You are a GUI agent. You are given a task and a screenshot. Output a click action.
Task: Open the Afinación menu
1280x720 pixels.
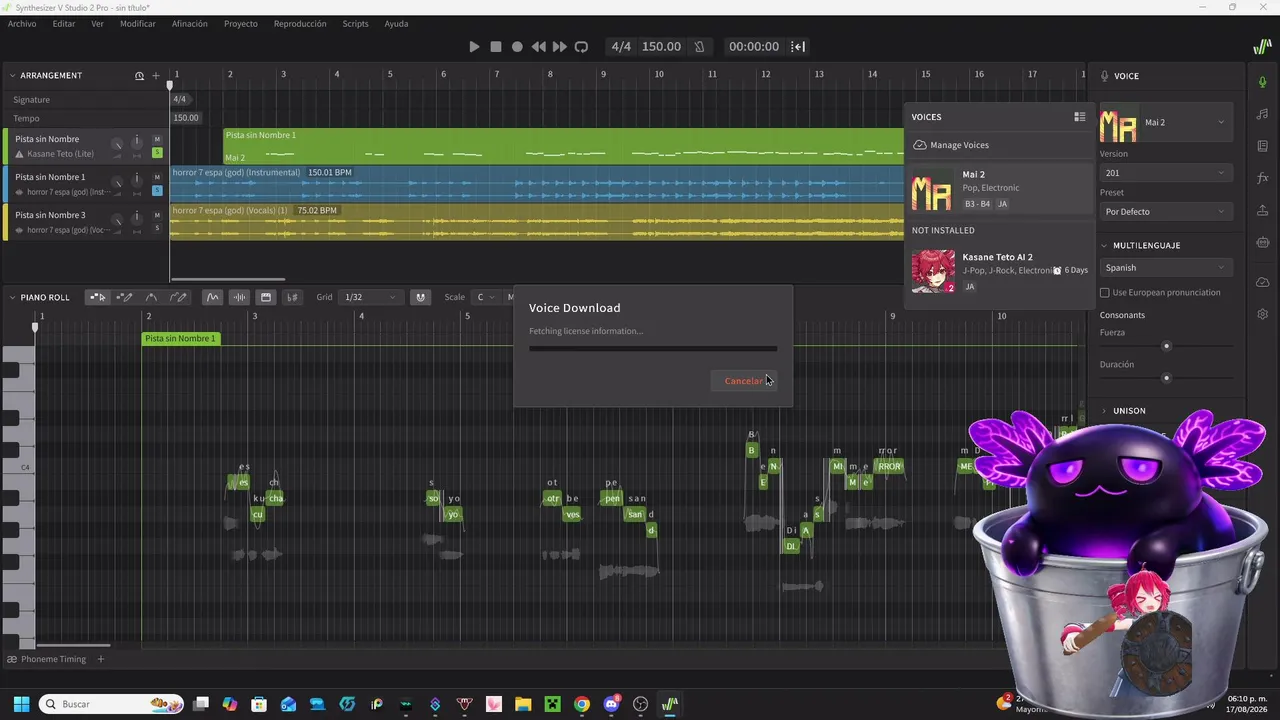click(190, 24)
